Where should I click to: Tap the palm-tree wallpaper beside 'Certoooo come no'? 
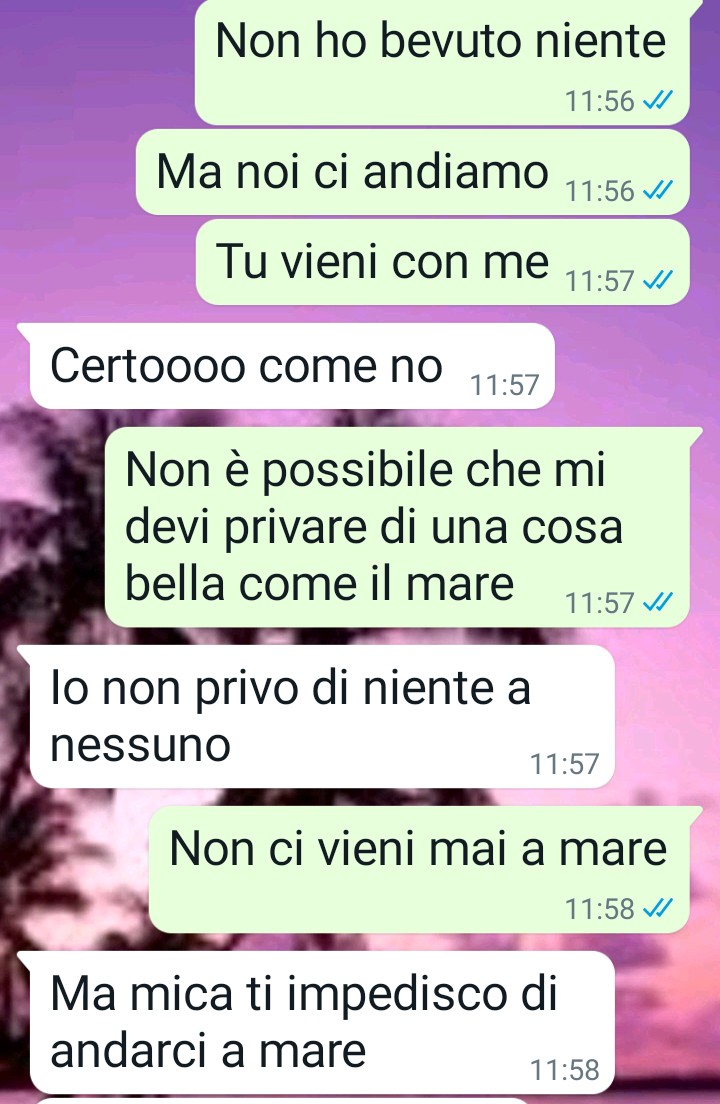[633, 366]
